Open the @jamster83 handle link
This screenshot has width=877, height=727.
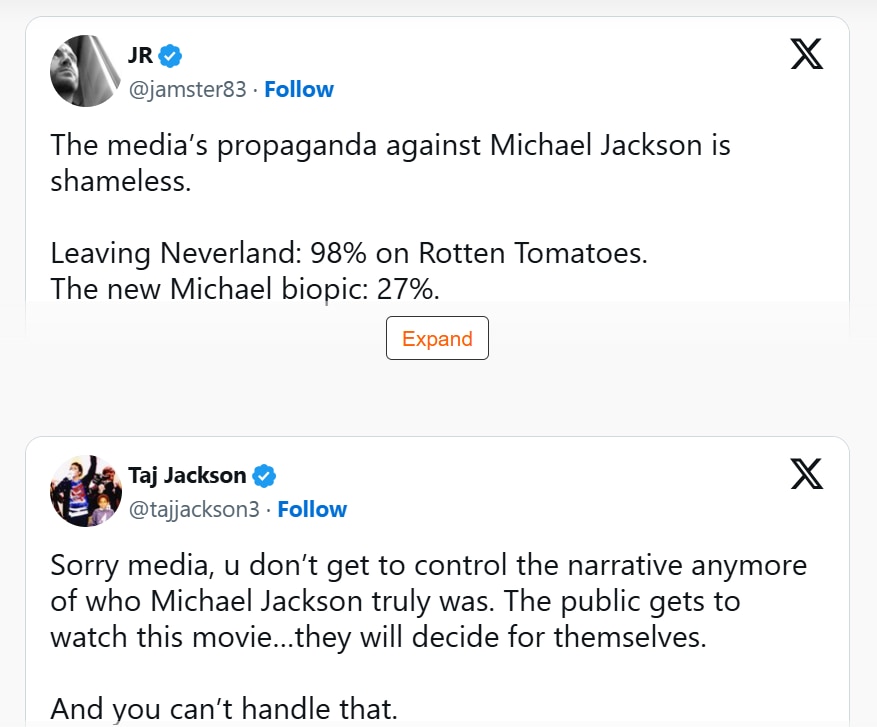(x=187, y=89)
